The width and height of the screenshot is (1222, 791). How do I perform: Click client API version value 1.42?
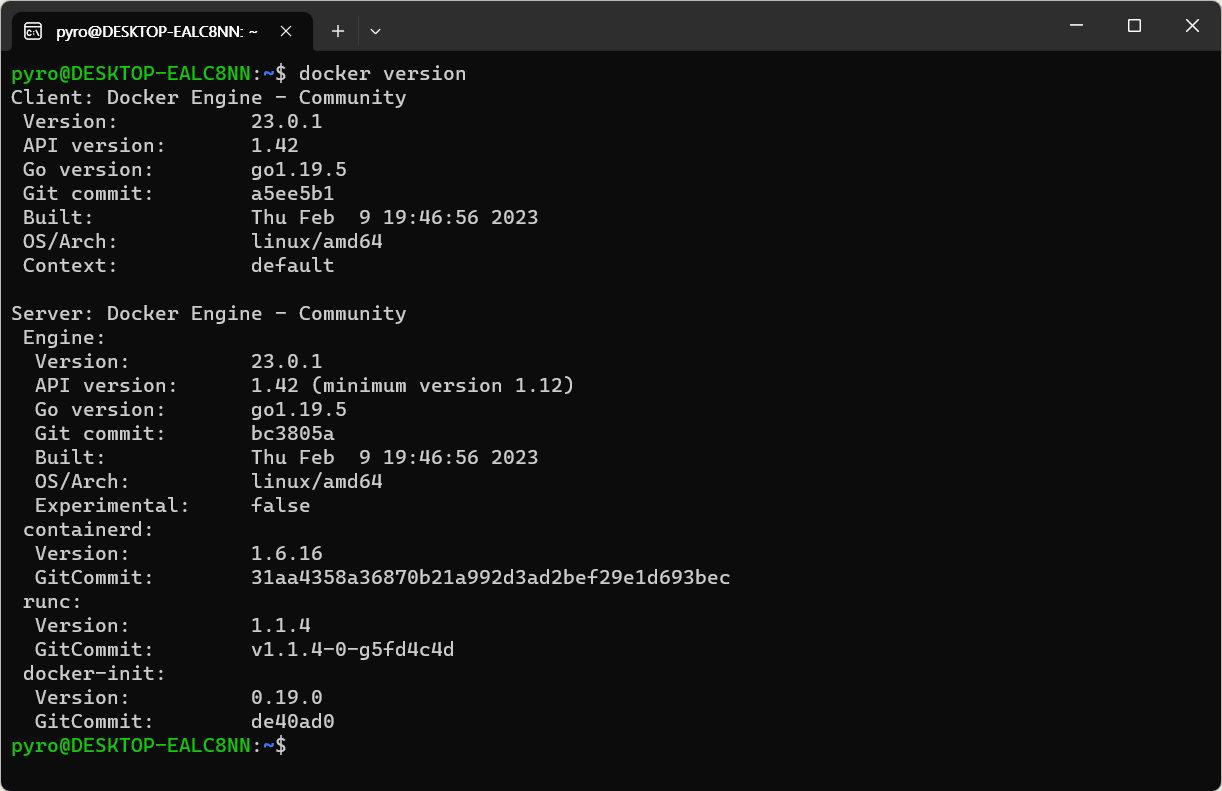click(x=275, y=146)
